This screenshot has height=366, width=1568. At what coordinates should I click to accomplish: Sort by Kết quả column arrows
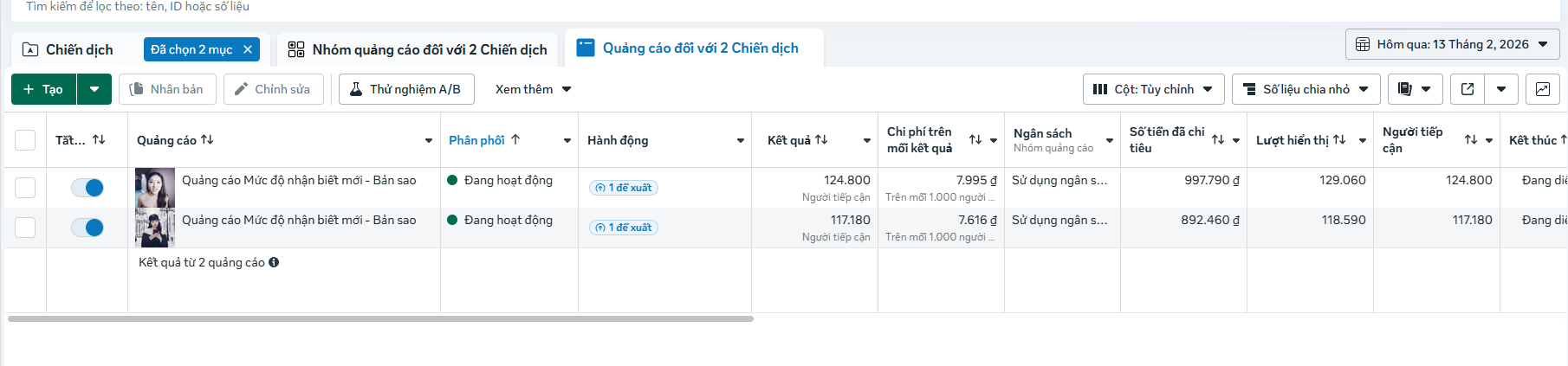(821, 139)
